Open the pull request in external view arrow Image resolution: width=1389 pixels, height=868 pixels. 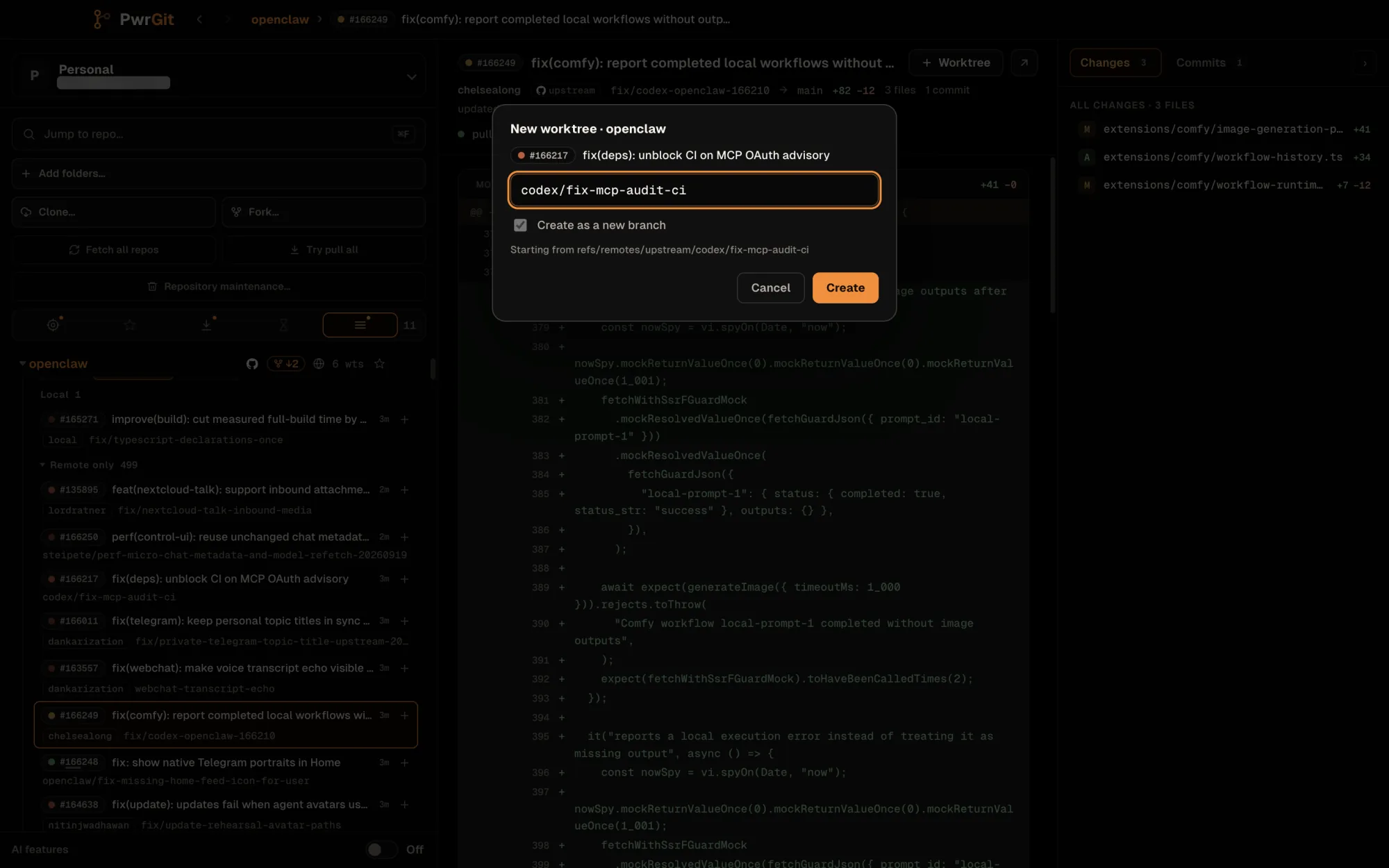[x=1024, y=62]
